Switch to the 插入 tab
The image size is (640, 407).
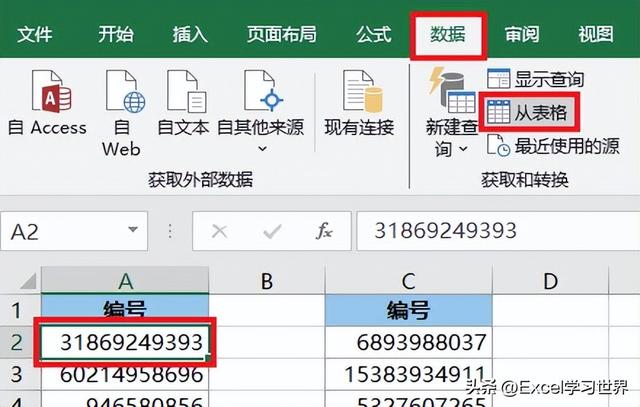coord(190,34)
